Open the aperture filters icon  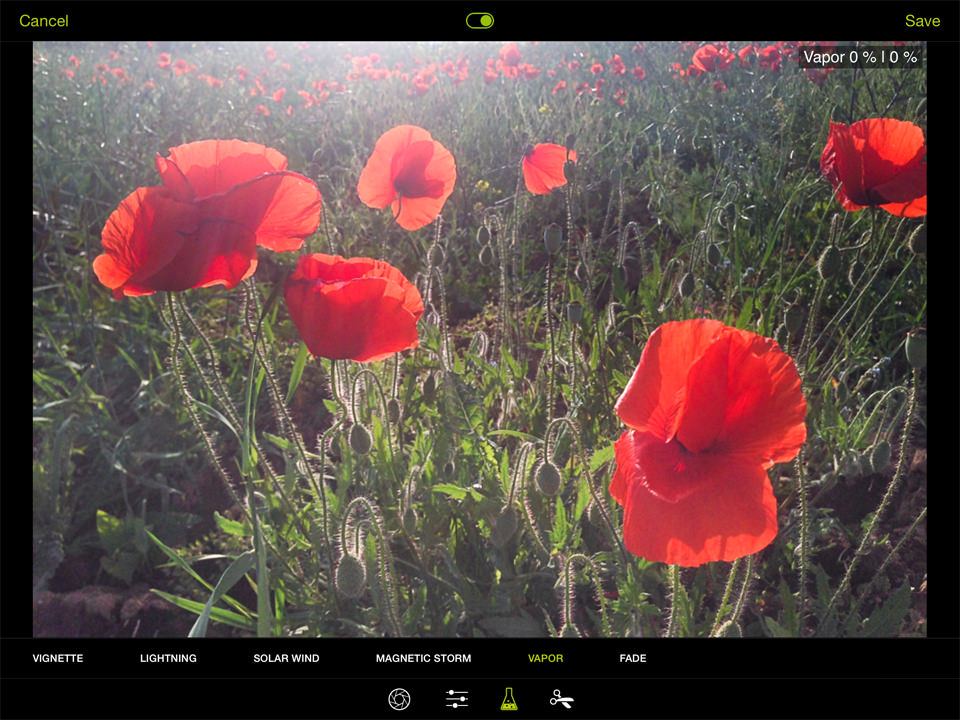tap(399, 699)
